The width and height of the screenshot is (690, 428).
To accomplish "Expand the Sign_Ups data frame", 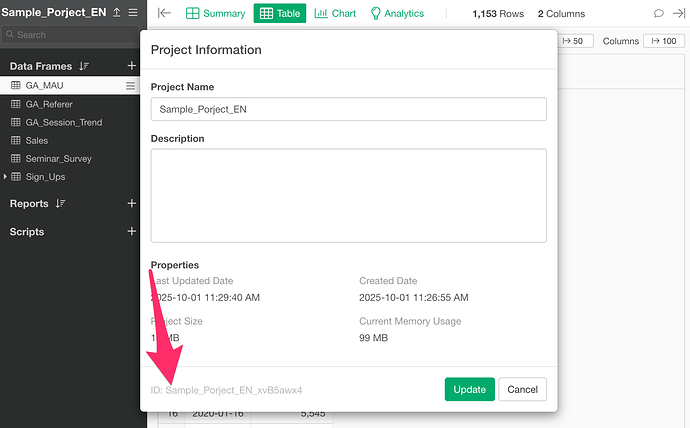I will click(x=5, y=177).
